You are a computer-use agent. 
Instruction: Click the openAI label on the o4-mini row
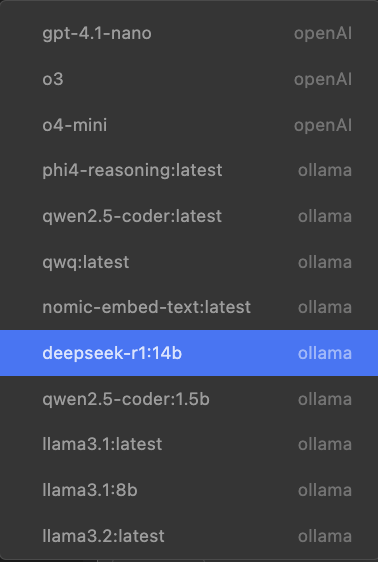(323, 125)
